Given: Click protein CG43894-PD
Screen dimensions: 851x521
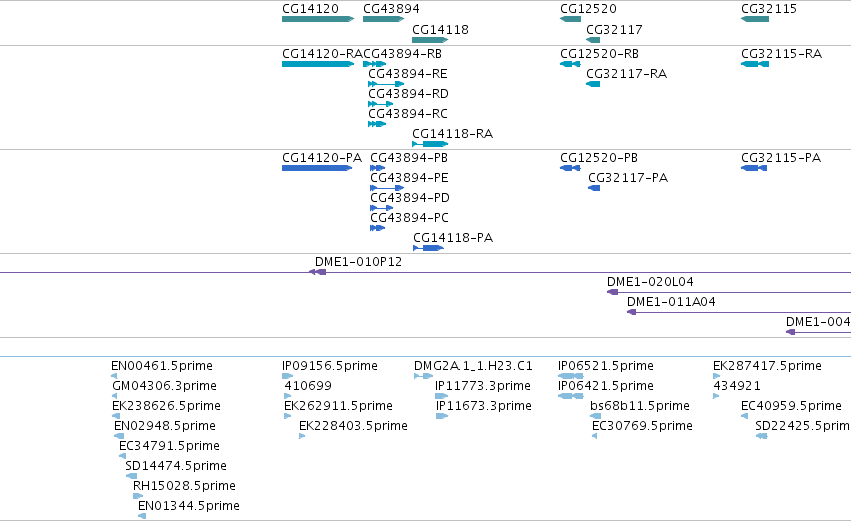Looking at the screenshot, I should [x=382, y=208].
